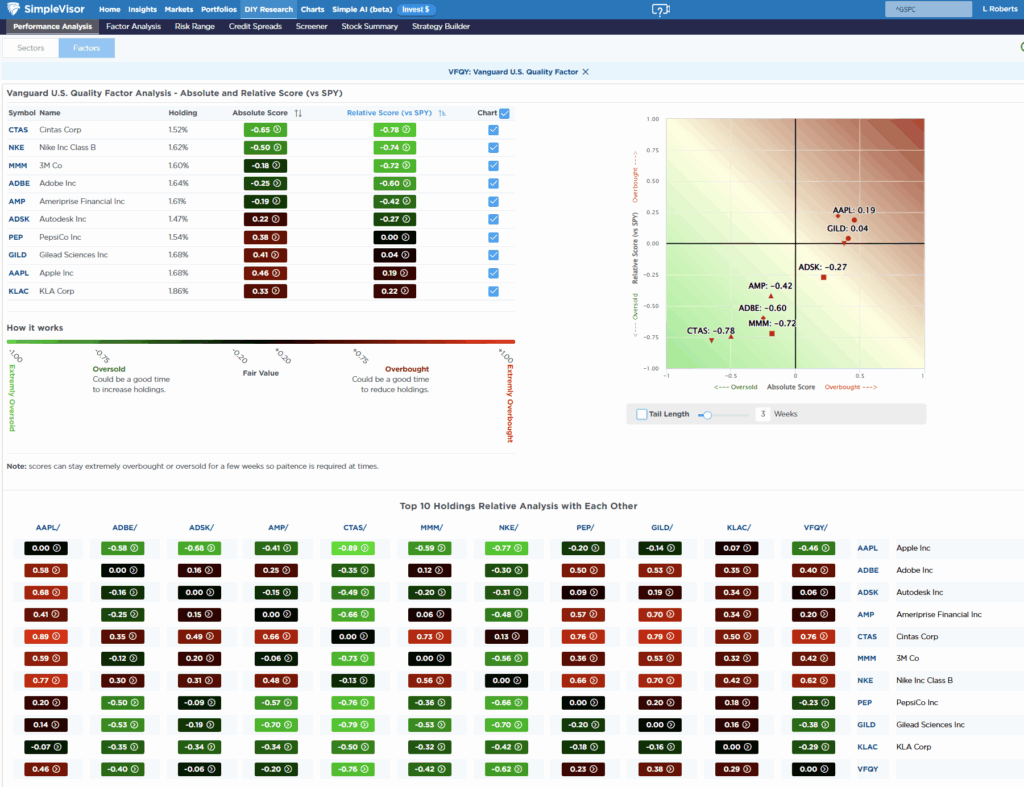Image resolution: width=1024 pixels, height=787 pixels.
Task: Click the sort icon beside Relative Score (vs SPY)
Action: click(442, 113)
